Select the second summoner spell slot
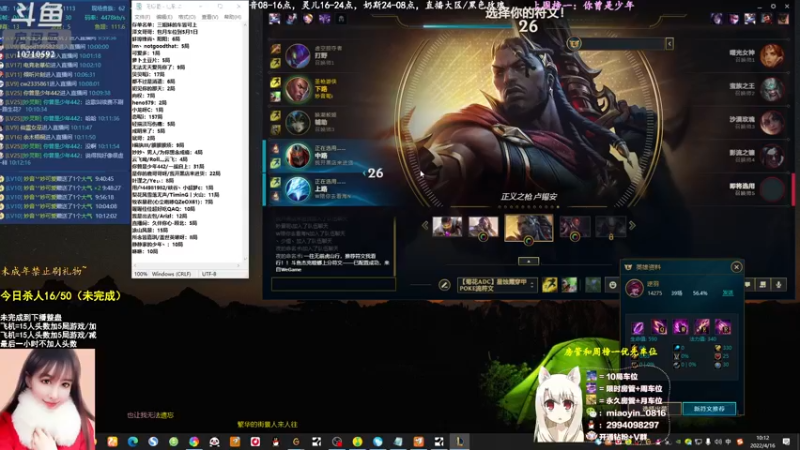Viewport: 800px width, 450px height. (x=569, y=285)
